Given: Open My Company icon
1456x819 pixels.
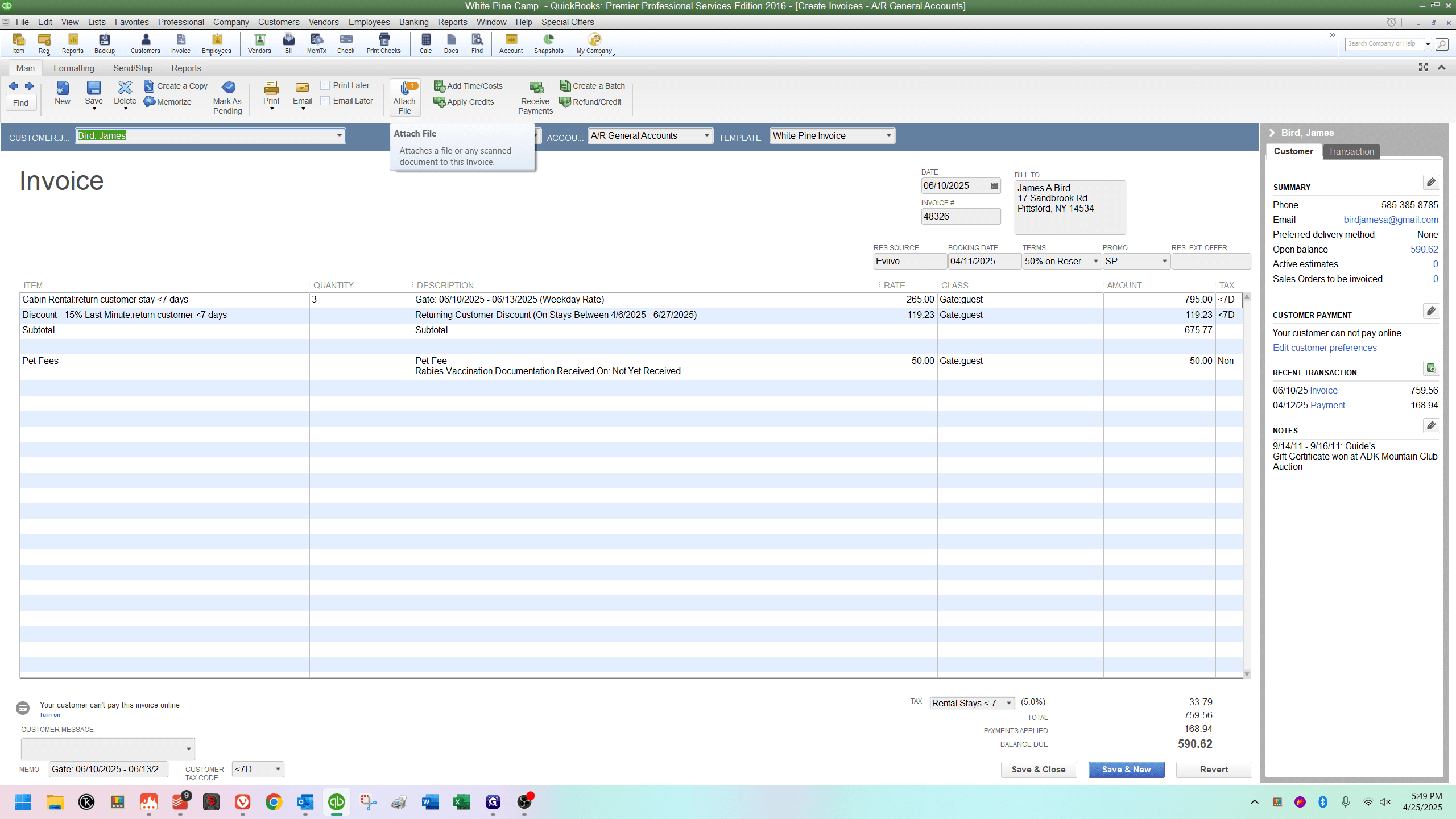Looking at the screenshot, I should (x=594, y=43).
